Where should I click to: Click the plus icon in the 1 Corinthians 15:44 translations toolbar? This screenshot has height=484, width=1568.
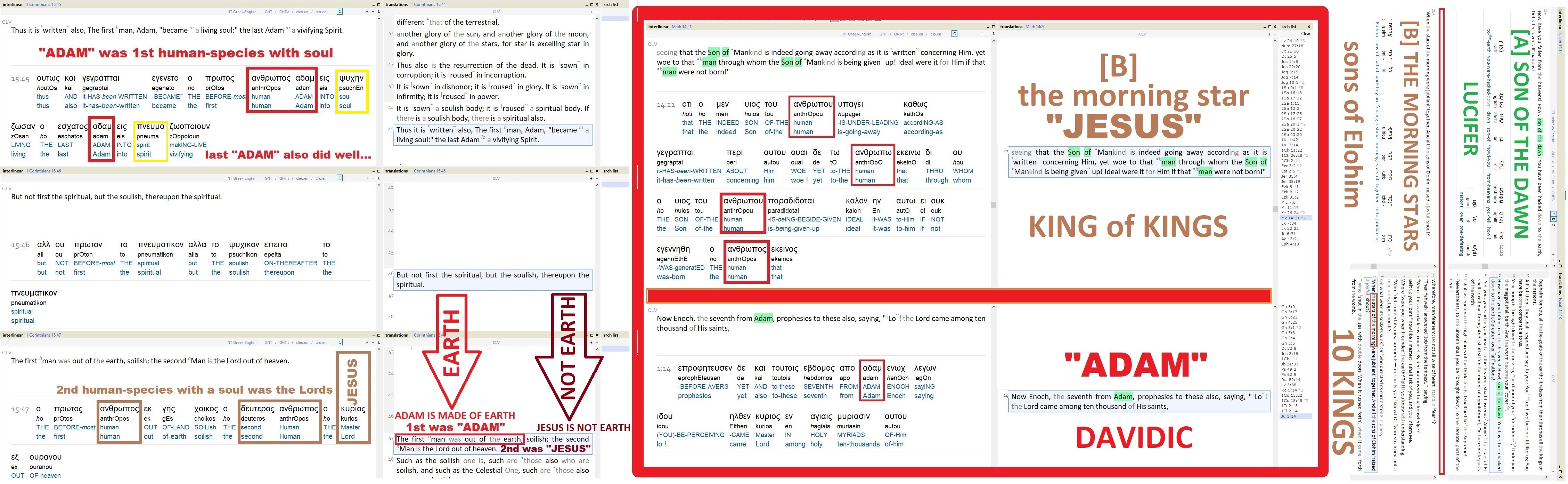(591, 11)
